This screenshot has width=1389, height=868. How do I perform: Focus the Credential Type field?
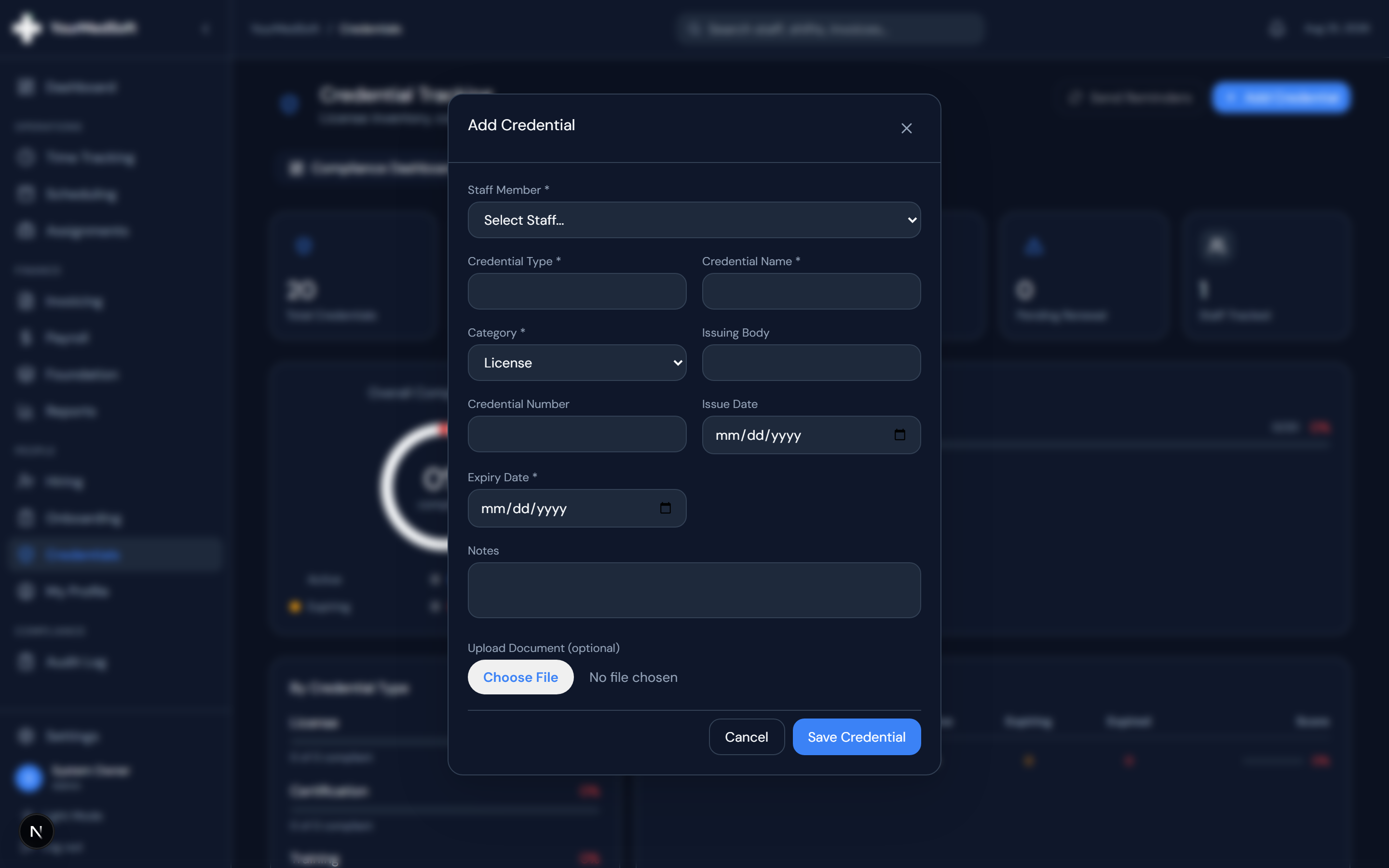[577, 291]
